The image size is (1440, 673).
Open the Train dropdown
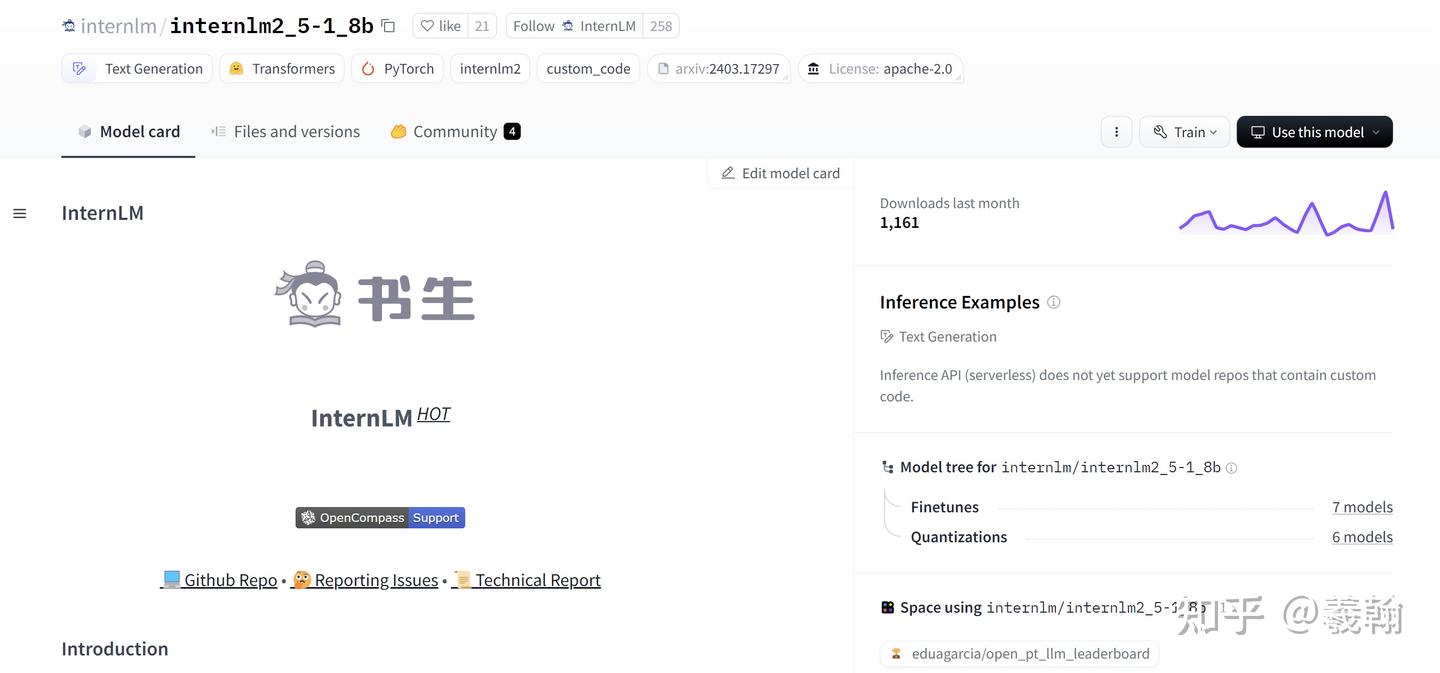[x=1184, y=131]
